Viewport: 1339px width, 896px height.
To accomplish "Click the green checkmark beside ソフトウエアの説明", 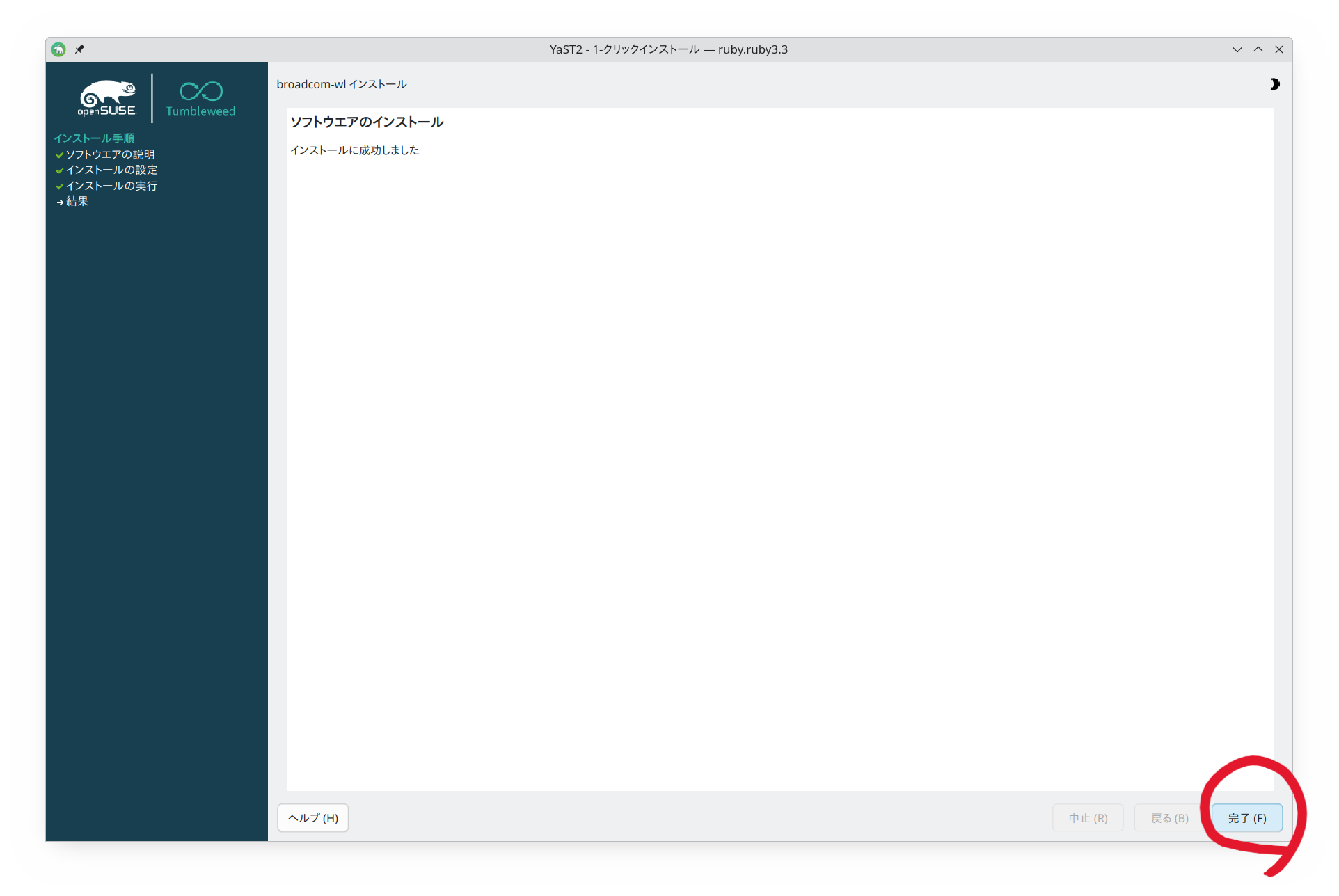I will [x=60, y=155].
